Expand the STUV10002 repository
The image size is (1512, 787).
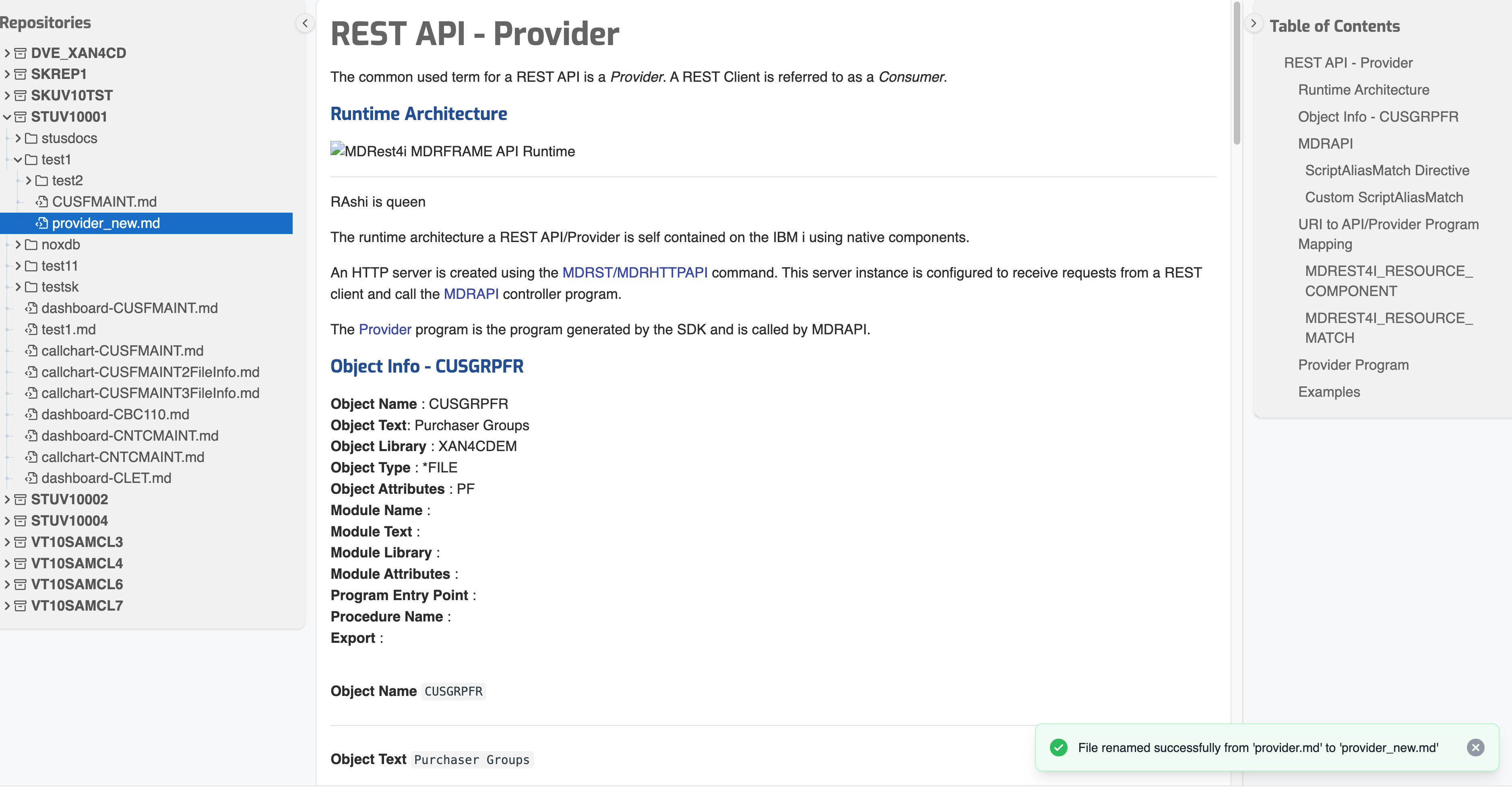tap(7, 499)
